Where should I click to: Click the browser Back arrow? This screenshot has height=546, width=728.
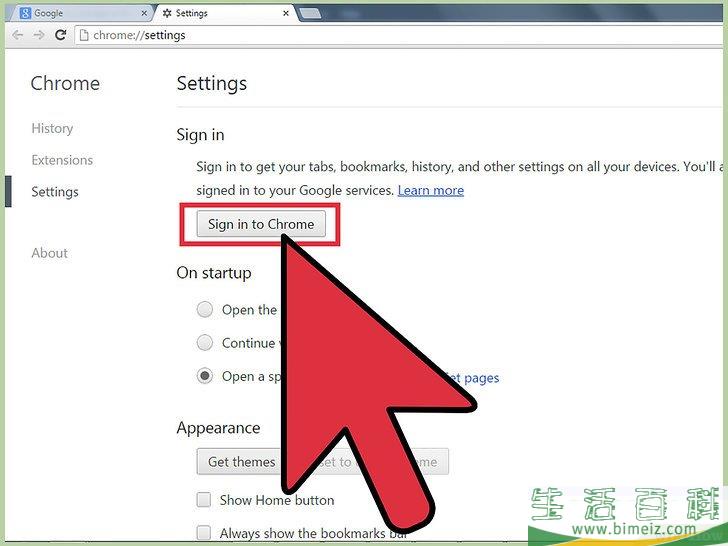click(18, 35)
